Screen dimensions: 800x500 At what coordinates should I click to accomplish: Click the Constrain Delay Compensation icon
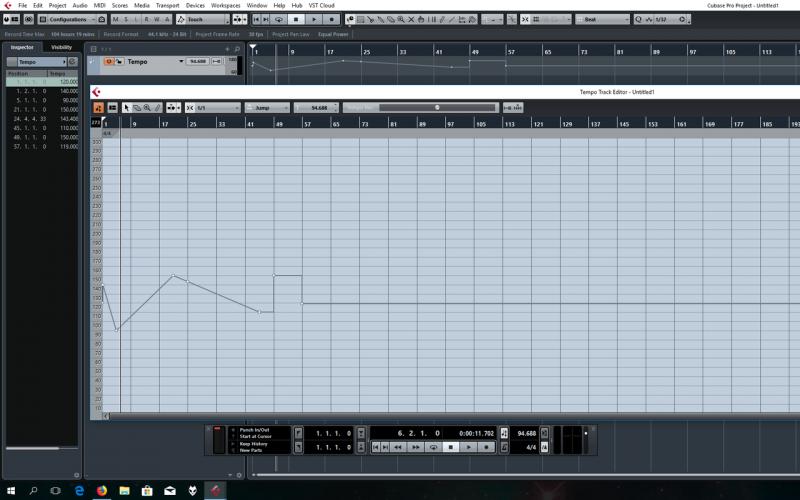pyautogui.click(x=29, y=19)
